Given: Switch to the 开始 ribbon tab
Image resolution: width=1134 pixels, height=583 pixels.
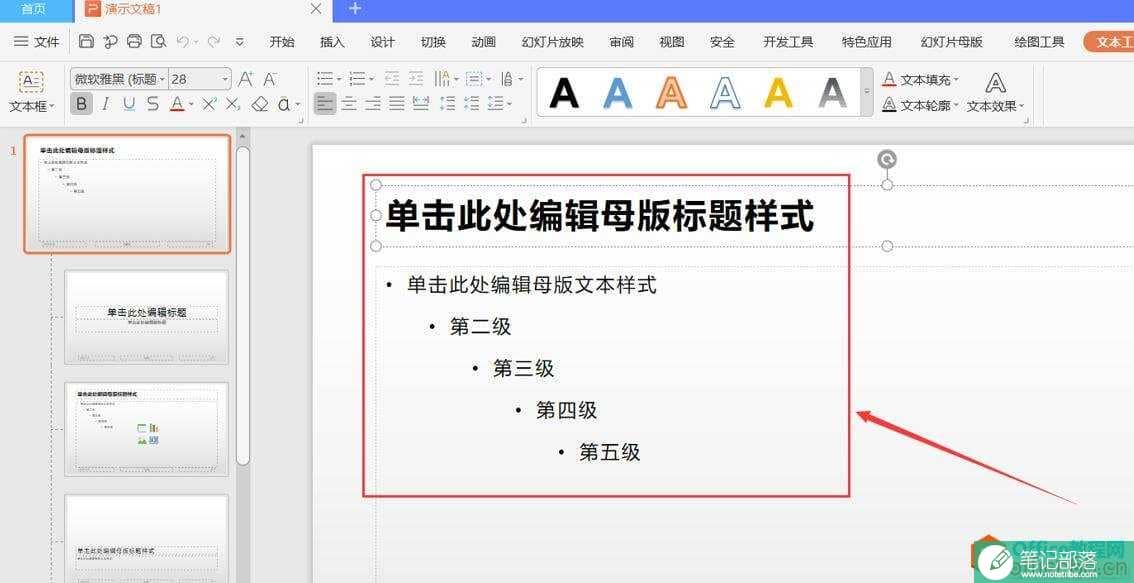Looking at the screenshot, I should point(282,42).
